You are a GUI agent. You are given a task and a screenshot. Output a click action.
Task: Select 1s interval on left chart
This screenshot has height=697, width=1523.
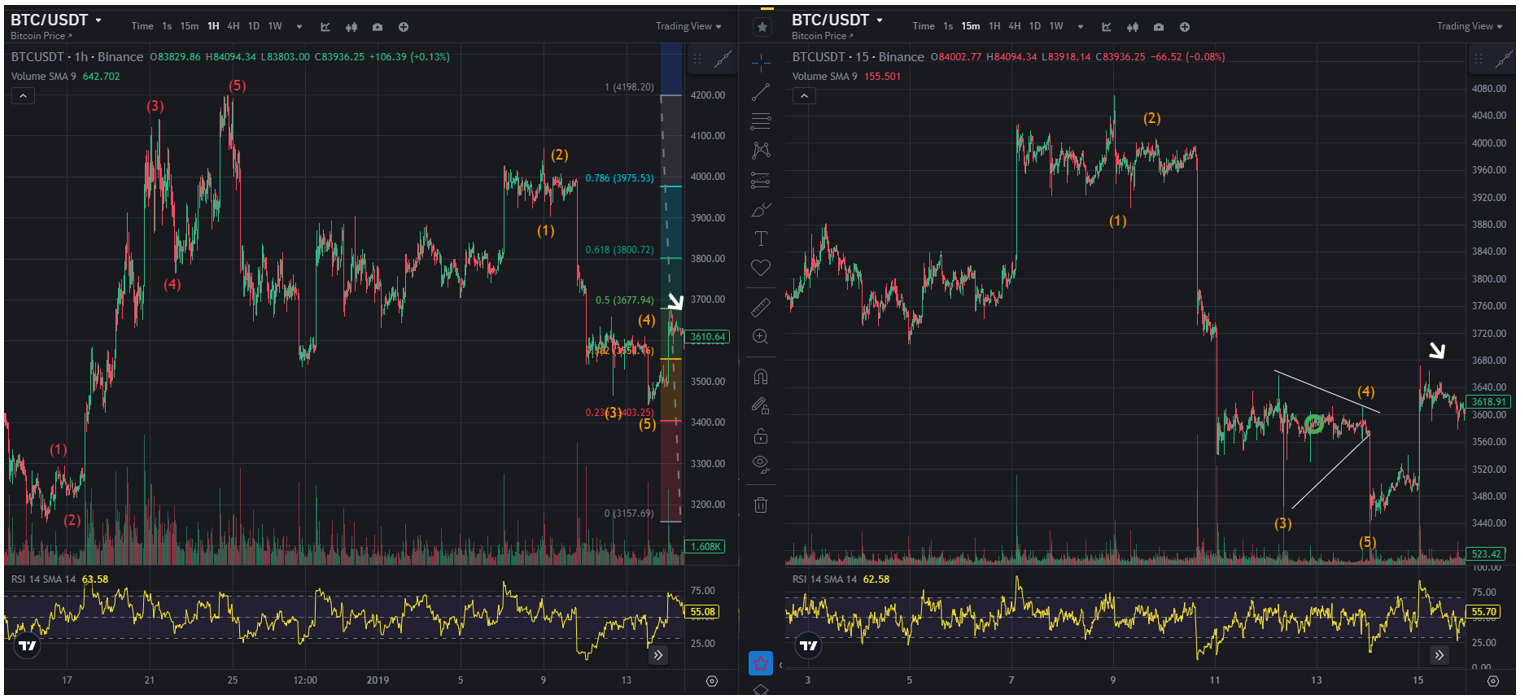coord(166,26)
